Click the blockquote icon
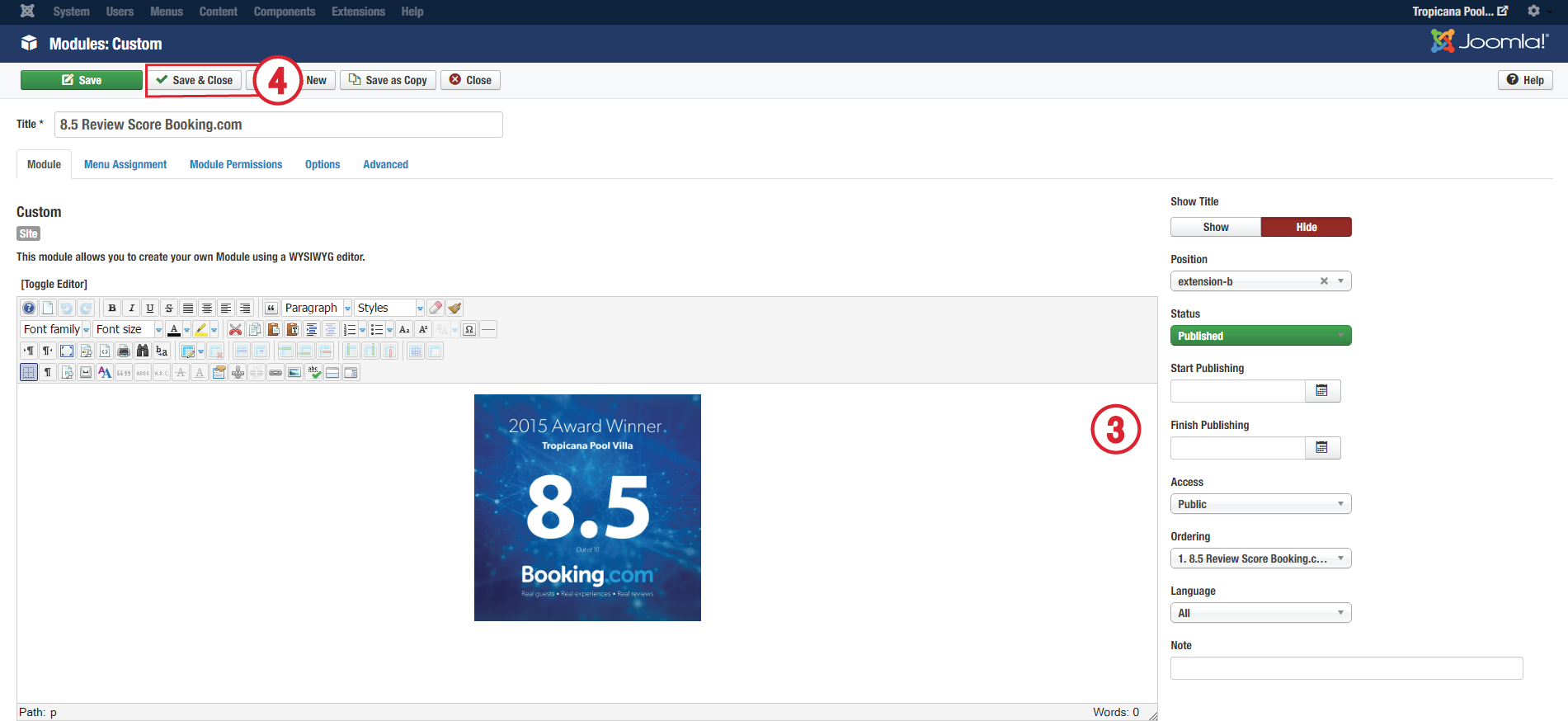1568x721 pixels. [x=271, y=308]
